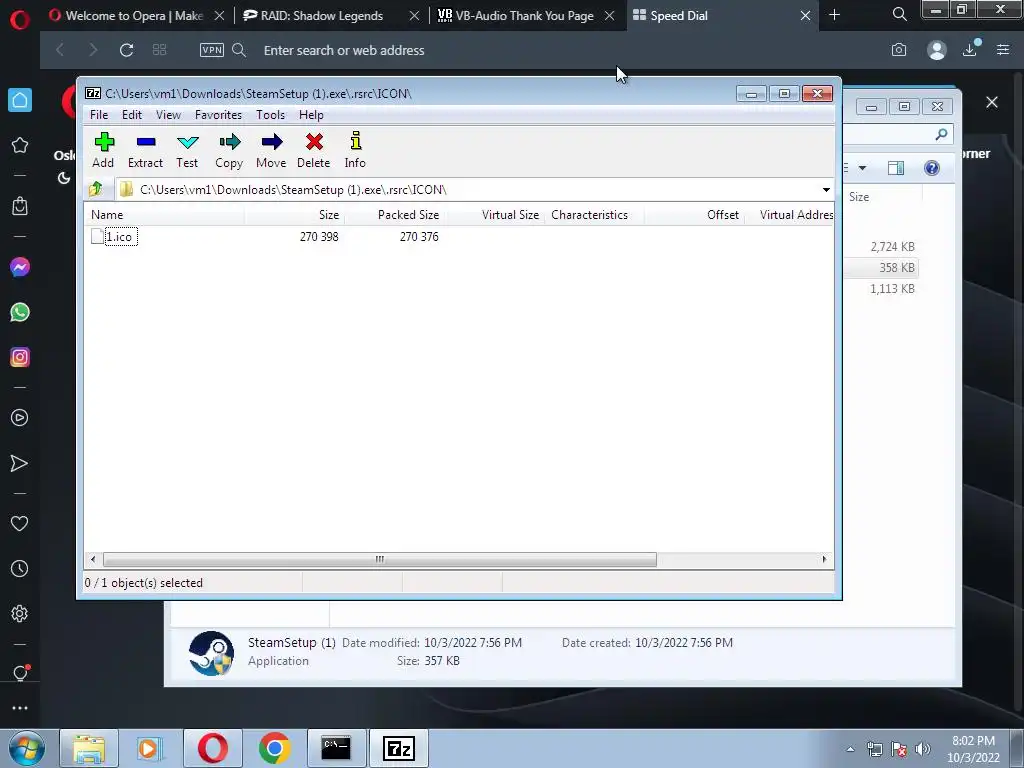Screen dimensions: 1024x768
Task: Click the Add toolbar button in 7-Zip
Action: point(103,150)
